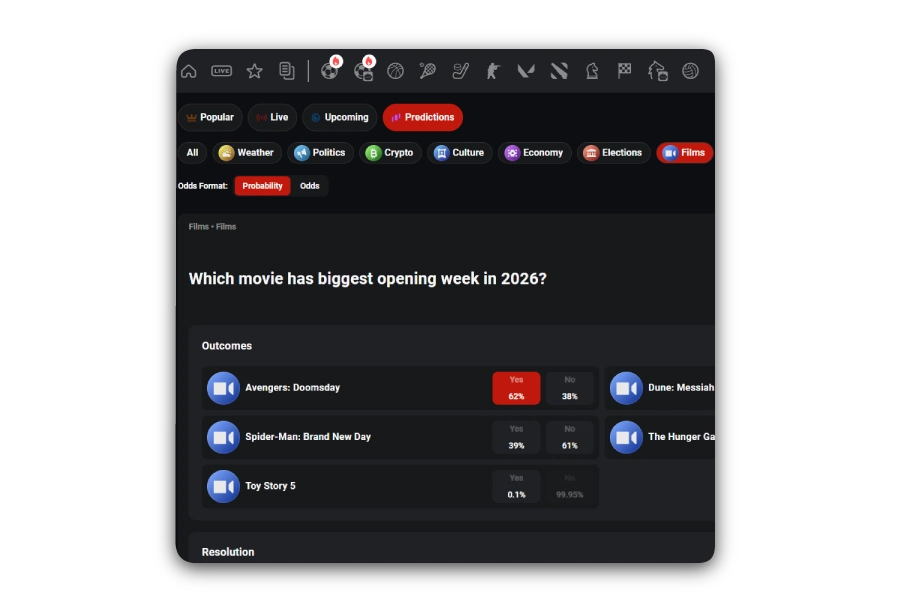Click the Films • Films breadcrumb
Viewport: 900px width, 600px height.
(x=212, y=227)
